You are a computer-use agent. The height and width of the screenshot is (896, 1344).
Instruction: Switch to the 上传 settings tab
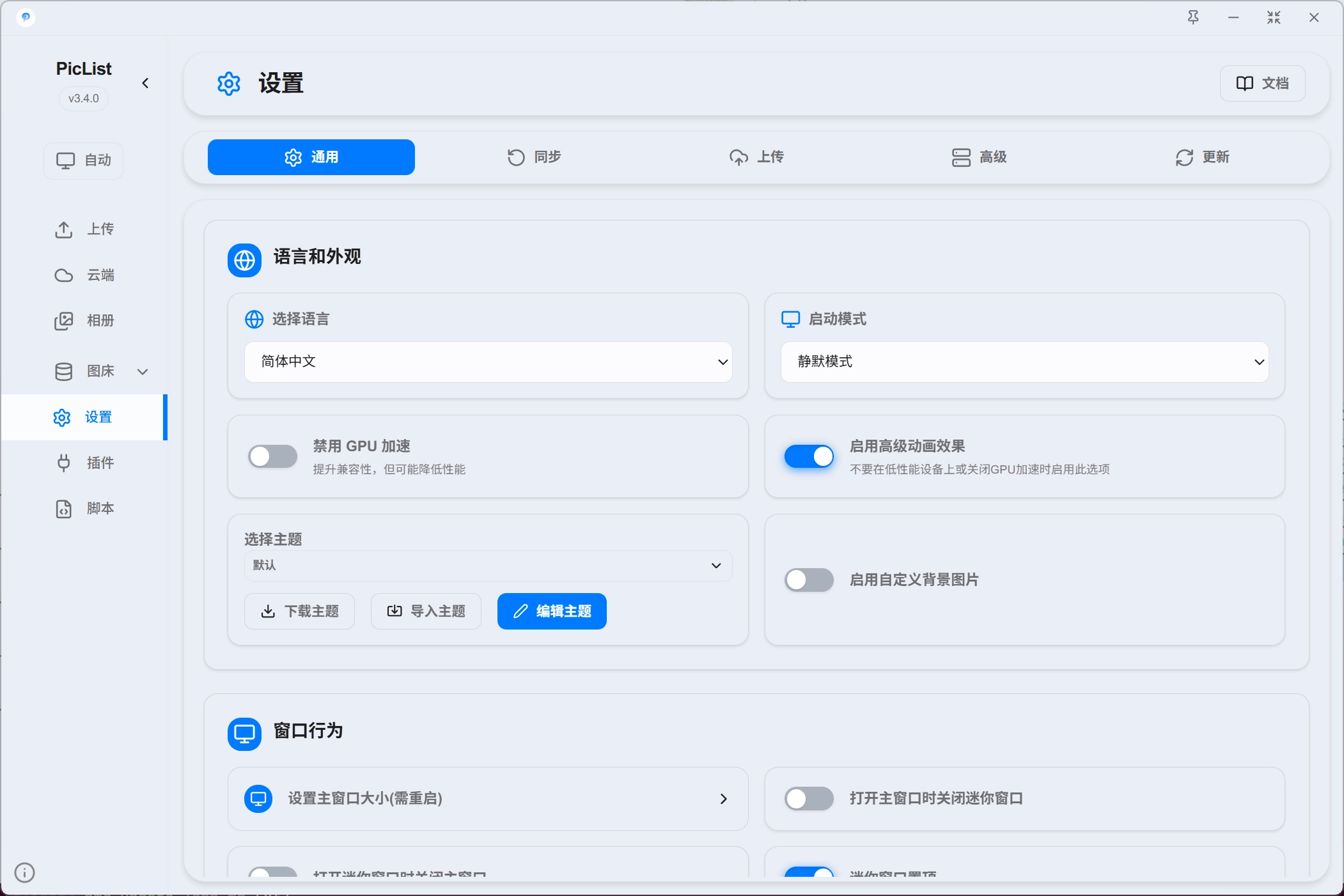756,157
